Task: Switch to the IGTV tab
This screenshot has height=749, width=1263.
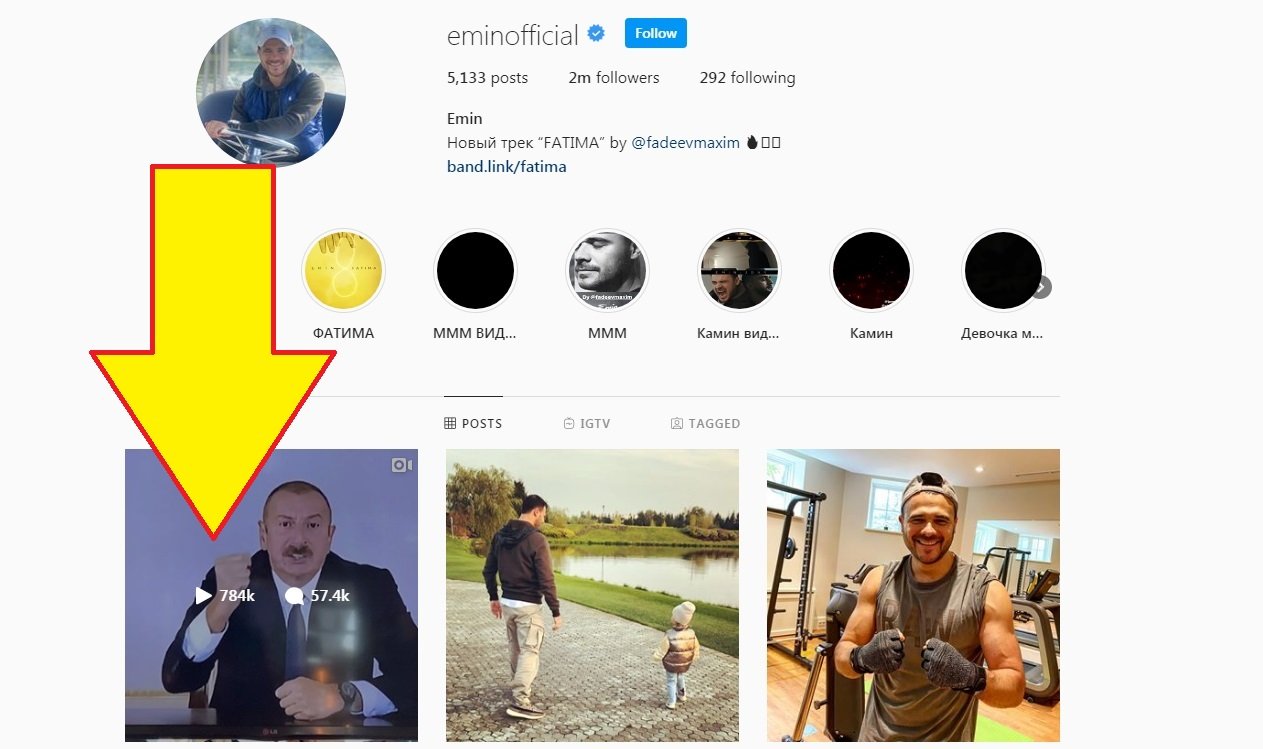Action: click(x=587, y=424)
